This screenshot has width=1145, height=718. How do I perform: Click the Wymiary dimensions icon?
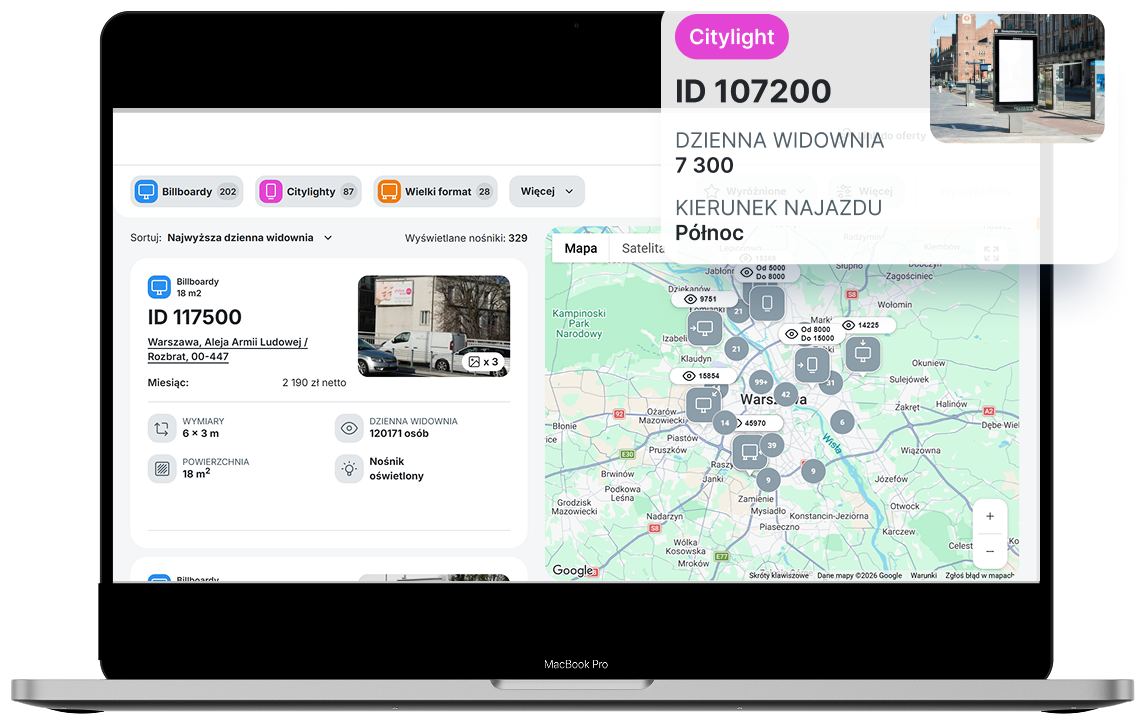pos(162,428)
